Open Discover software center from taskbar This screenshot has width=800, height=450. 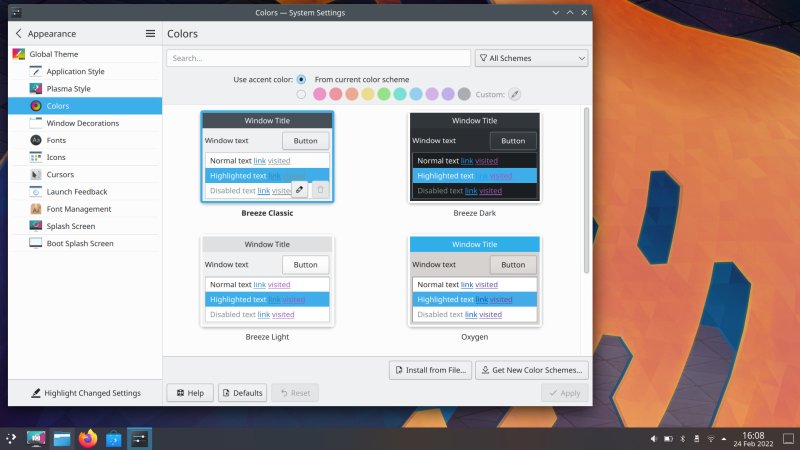pyautogui.click(x=113, y=438)
